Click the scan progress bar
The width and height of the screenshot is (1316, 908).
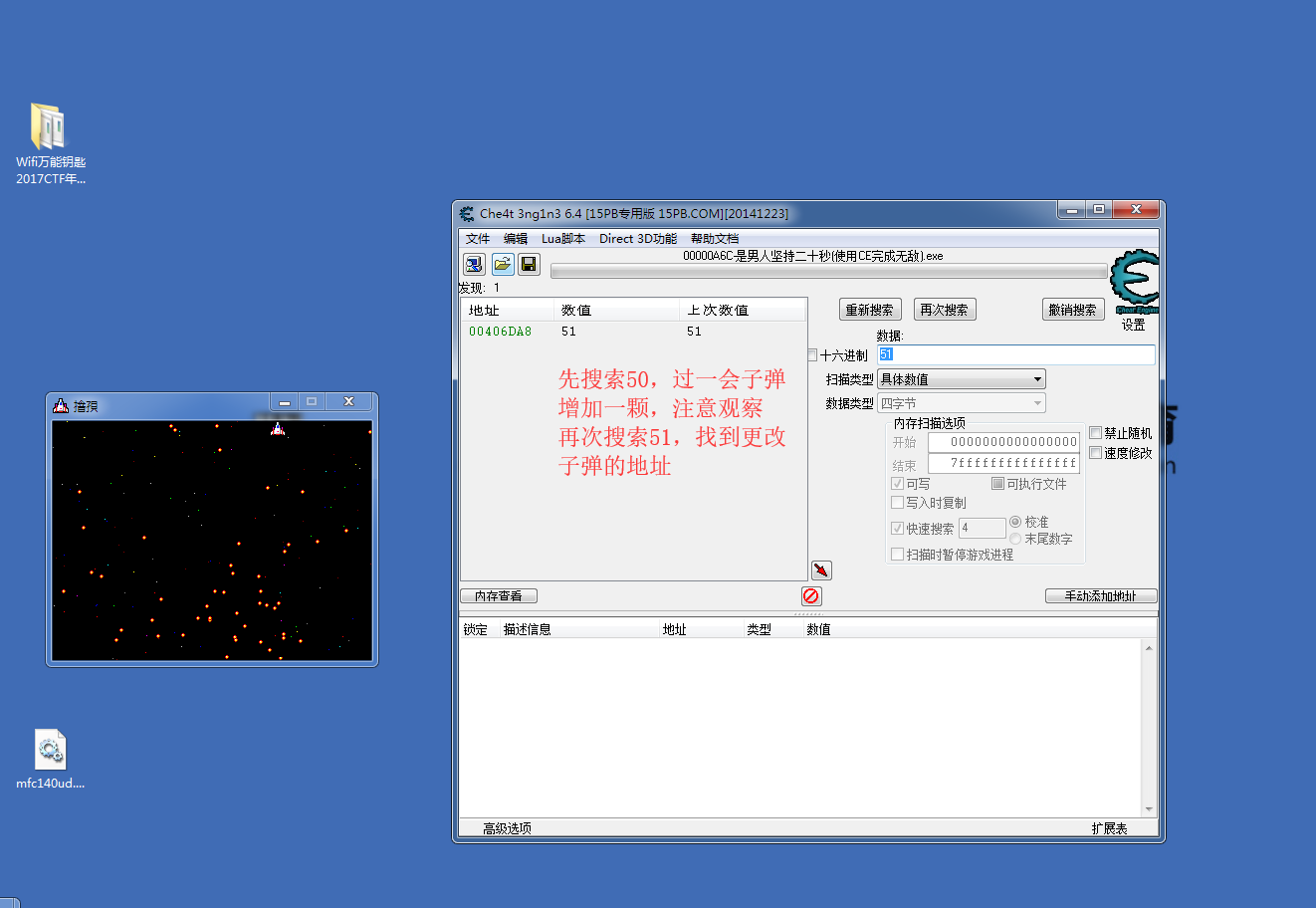(828, 271)
